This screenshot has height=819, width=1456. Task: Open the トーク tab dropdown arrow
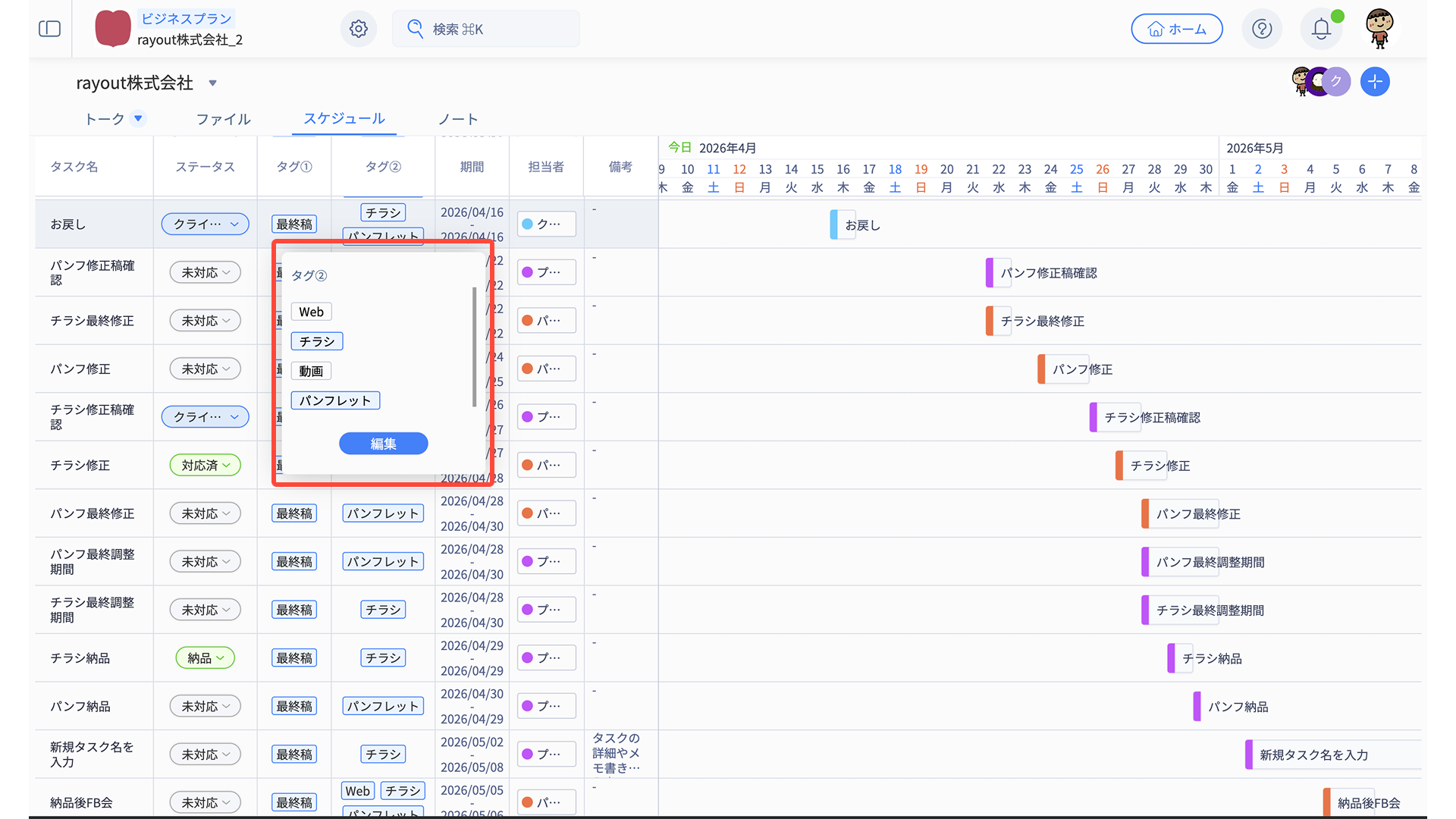tap(138, 118)
